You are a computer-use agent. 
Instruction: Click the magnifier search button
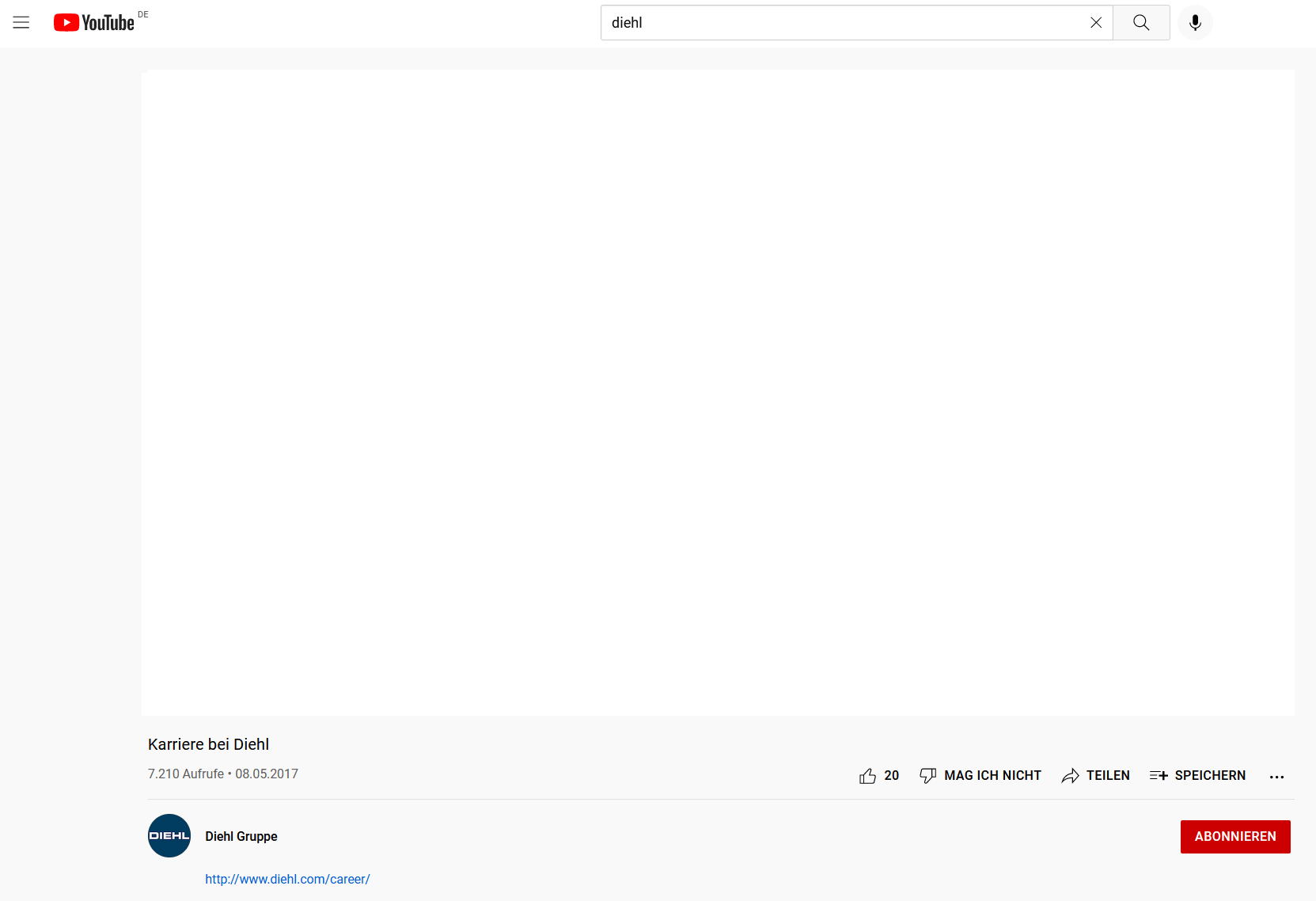click(x=1141, y=23)
